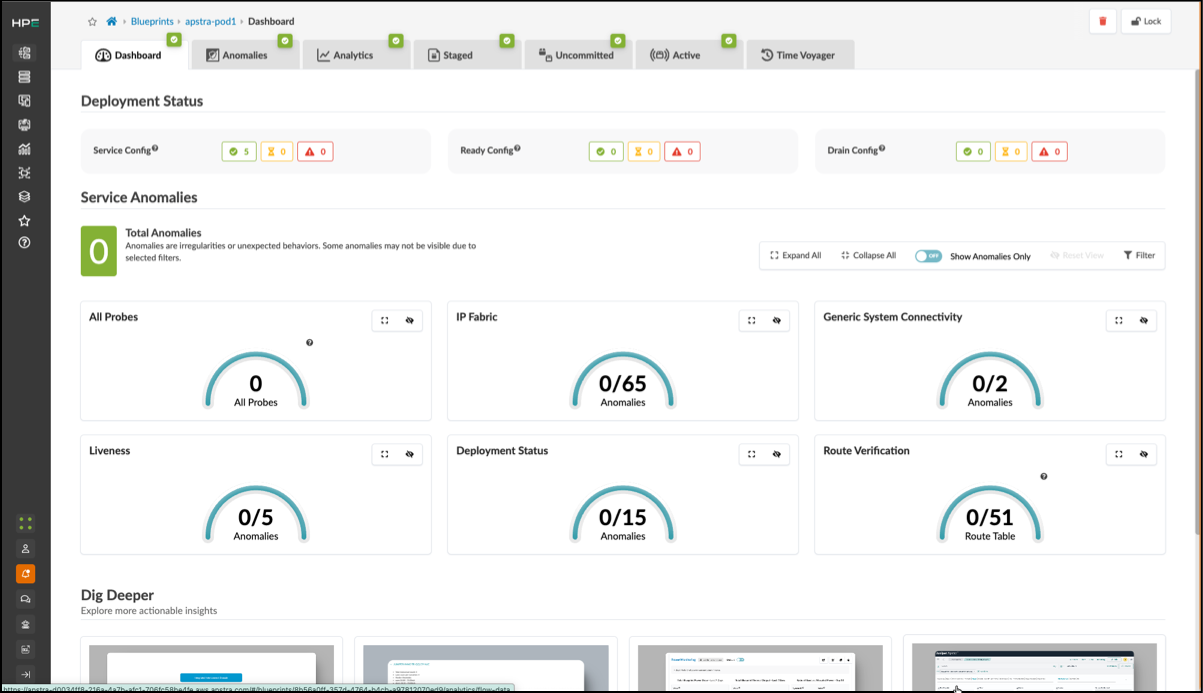Viewport: 1203px width, 693px height.
Task: Click the help icon next to Ready Config
Action: coord(517,149)
